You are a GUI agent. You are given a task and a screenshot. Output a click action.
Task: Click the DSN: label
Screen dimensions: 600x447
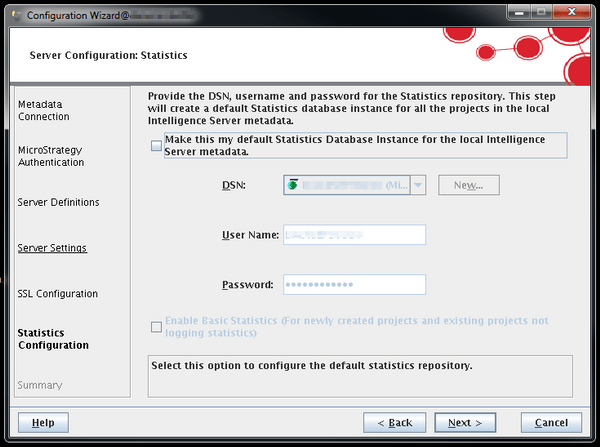234,185
